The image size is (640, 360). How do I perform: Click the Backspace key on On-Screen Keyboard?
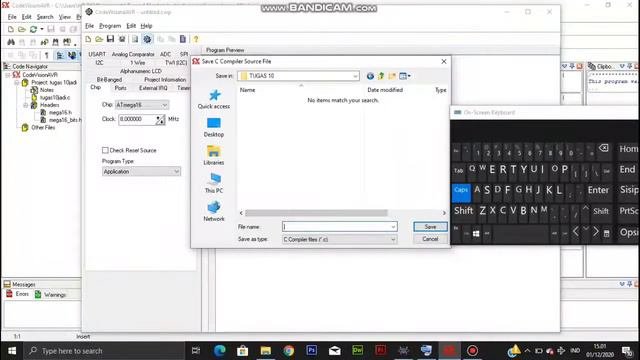pos(604,149)
